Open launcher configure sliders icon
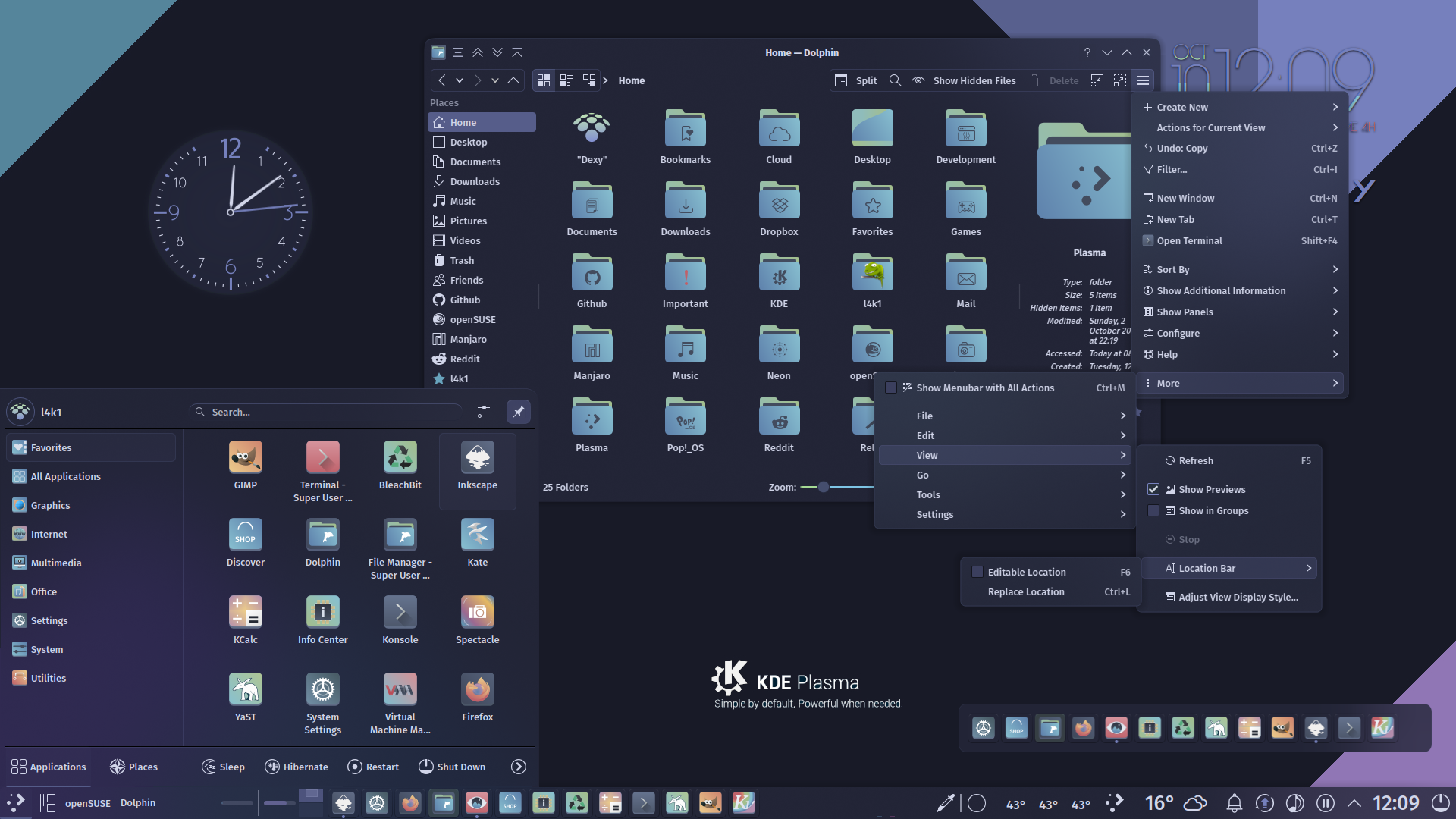This screenshot has height=819, width=1456. click(484, 412)
